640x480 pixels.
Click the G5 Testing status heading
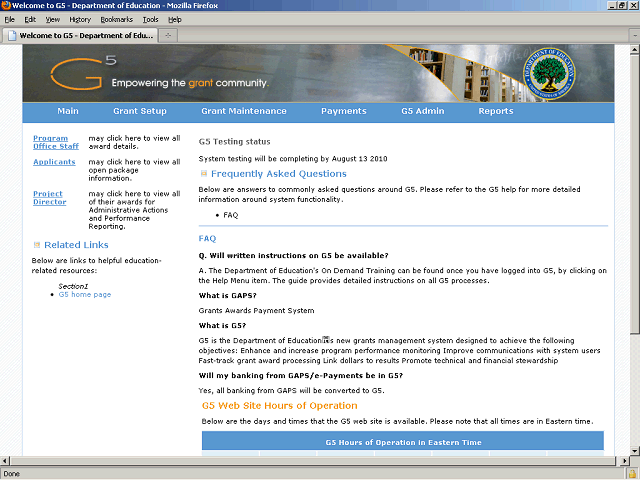pos(234,142)
